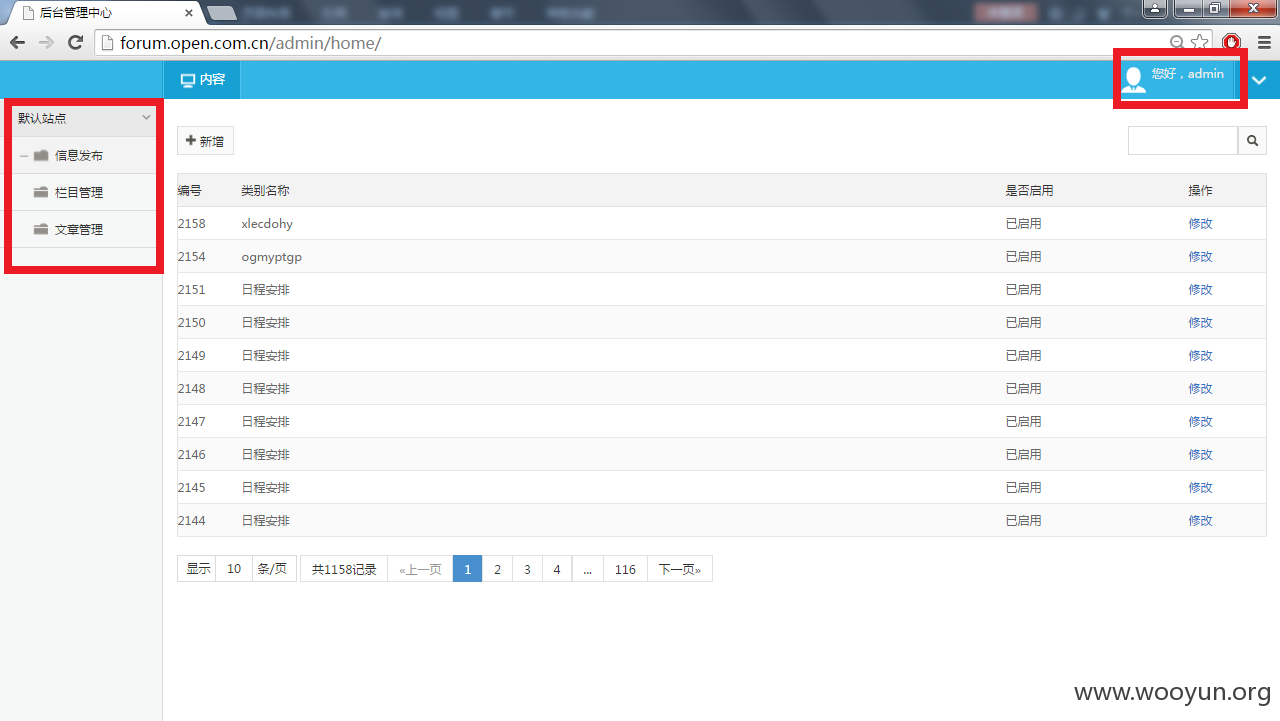Image resolution: width=1280 pixels, height=721 pixels.
Task: Click the 下一页 next page button
Action: coord(680,569)
